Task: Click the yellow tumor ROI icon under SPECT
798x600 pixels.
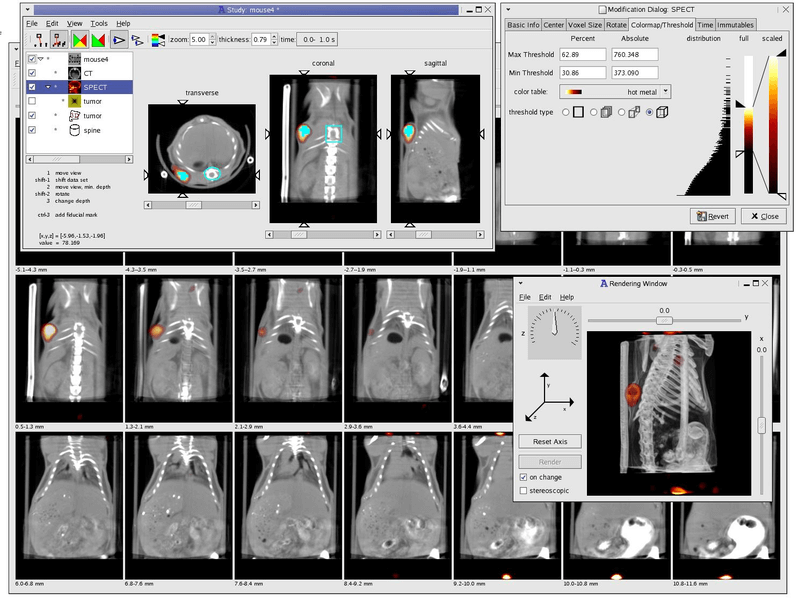Action: 74,101
